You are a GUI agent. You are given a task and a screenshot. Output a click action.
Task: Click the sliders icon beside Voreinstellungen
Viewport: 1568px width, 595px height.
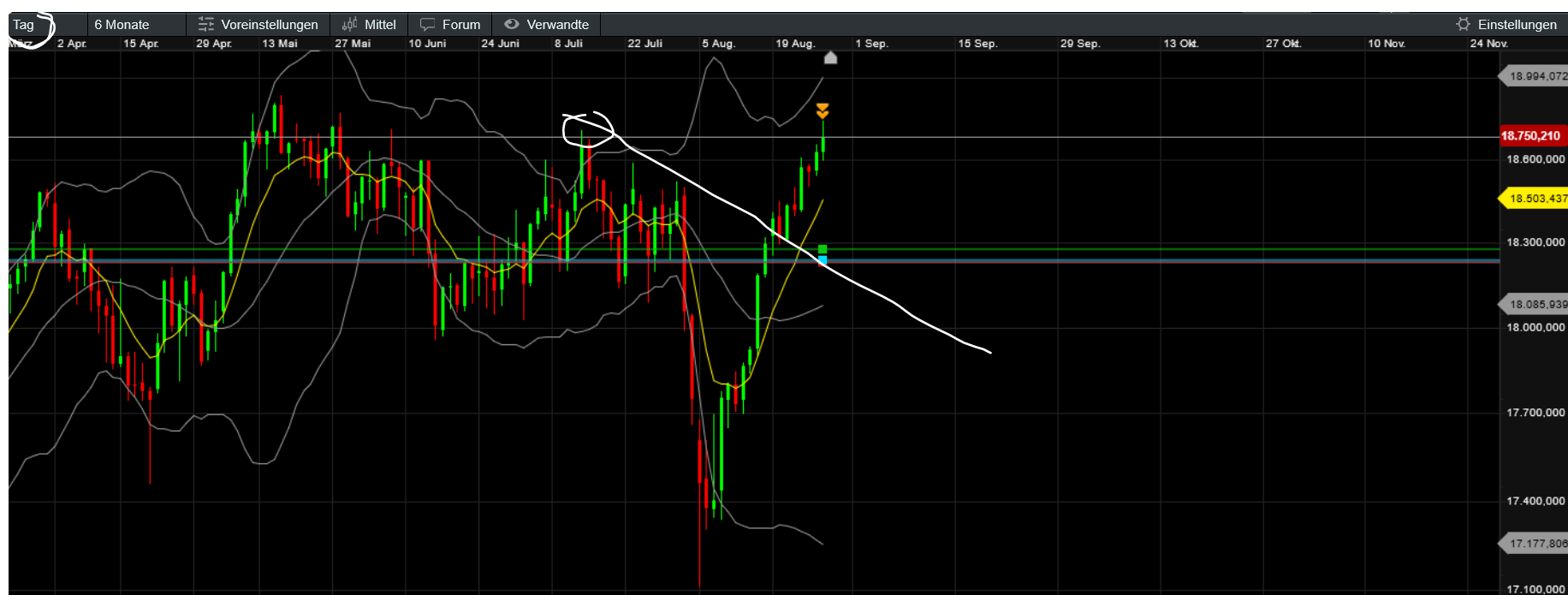pos(206,25)
